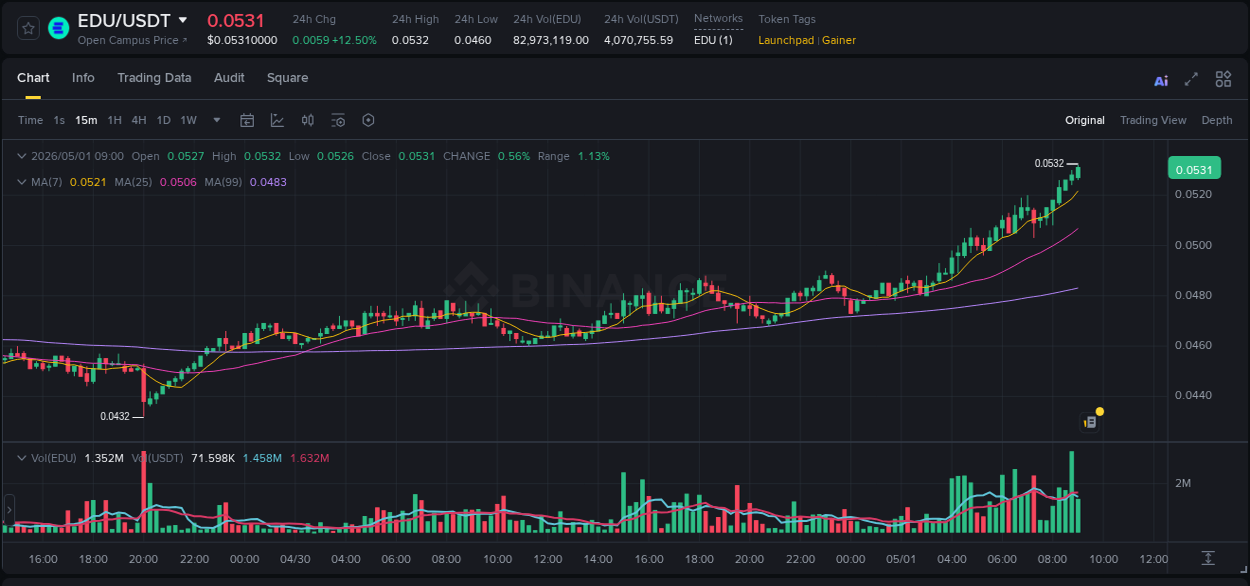Click the EDU coin logo icon

pos(58,28)
